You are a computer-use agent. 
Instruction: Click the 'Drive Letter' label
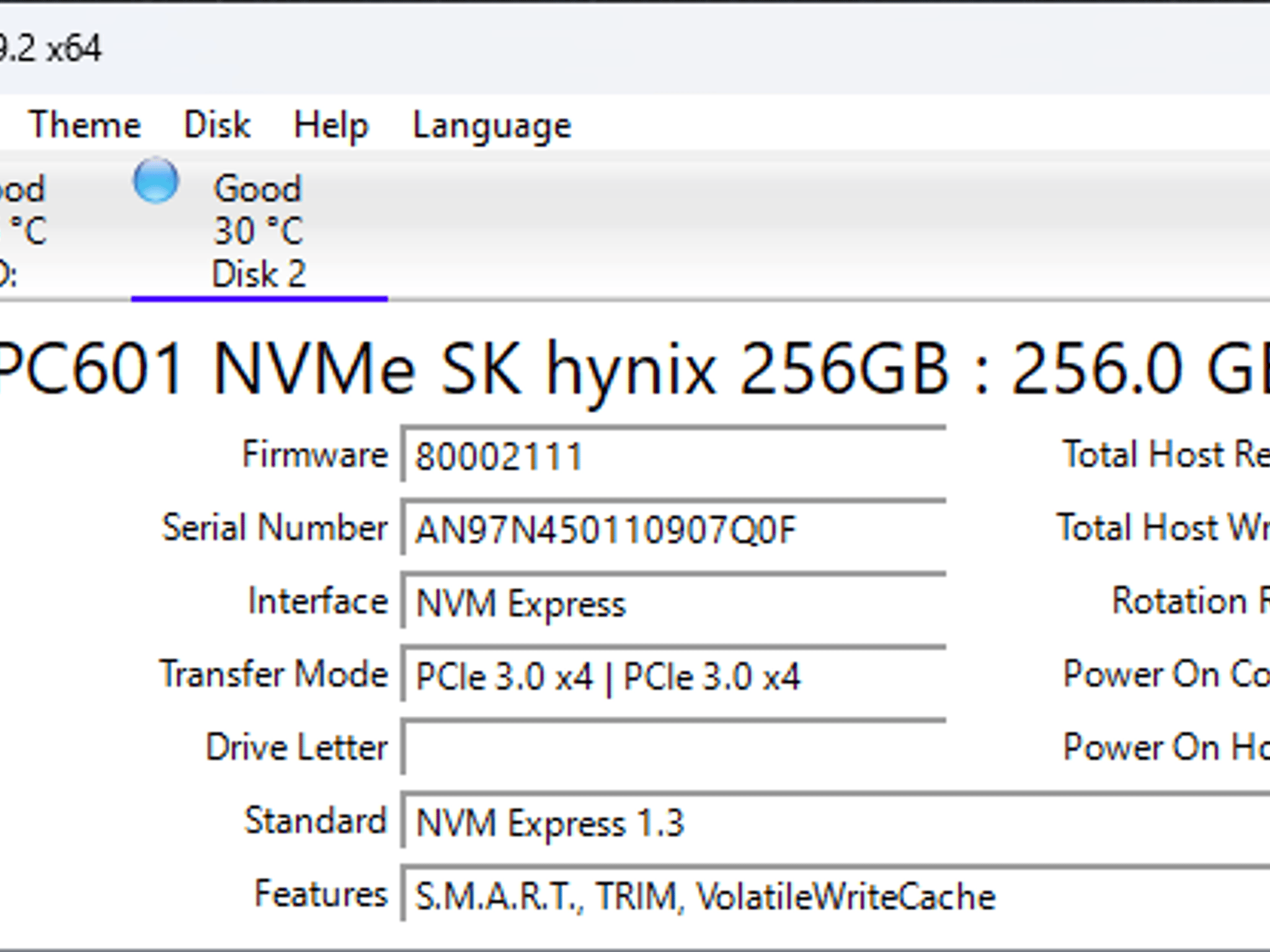tap(296, 747)
